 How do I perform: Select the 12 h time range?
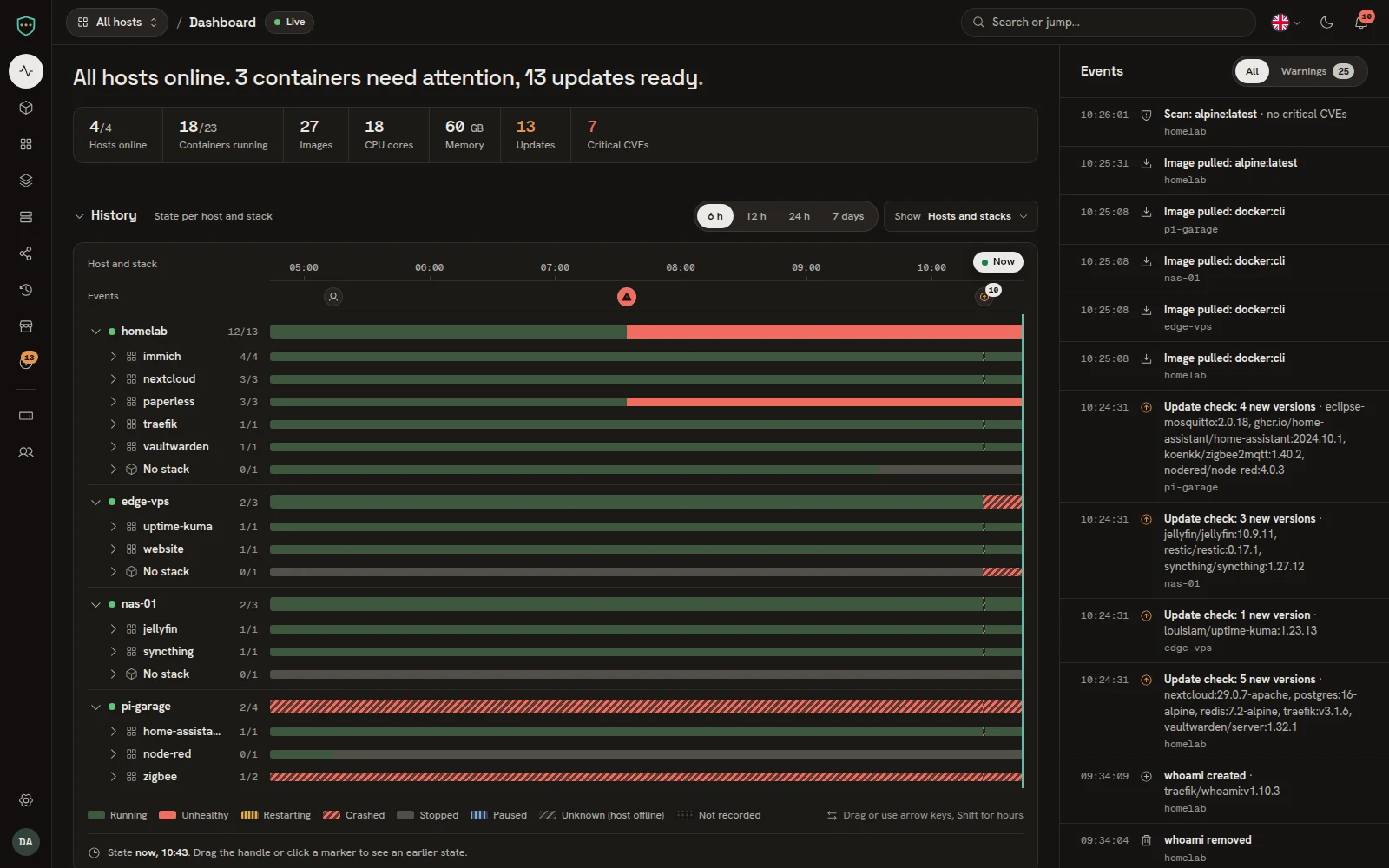click(756, 216)
